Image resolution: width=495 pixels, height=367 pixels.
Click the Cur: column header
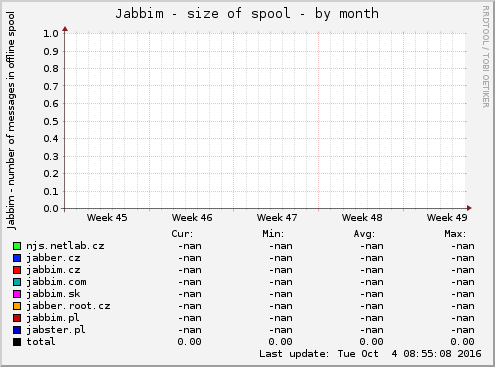[182, 234]
